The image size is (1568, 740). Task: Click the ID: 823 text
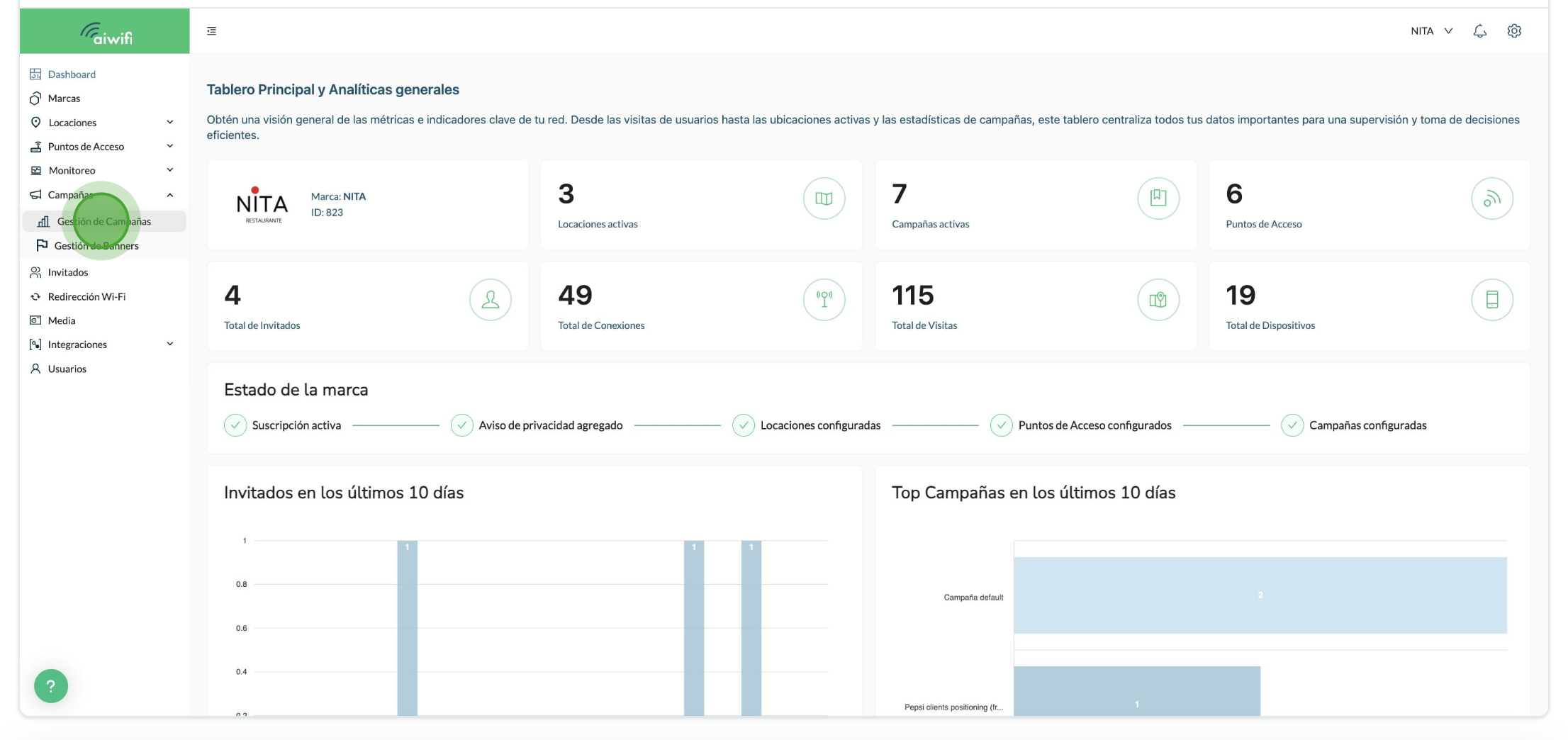tap(327, 213)
